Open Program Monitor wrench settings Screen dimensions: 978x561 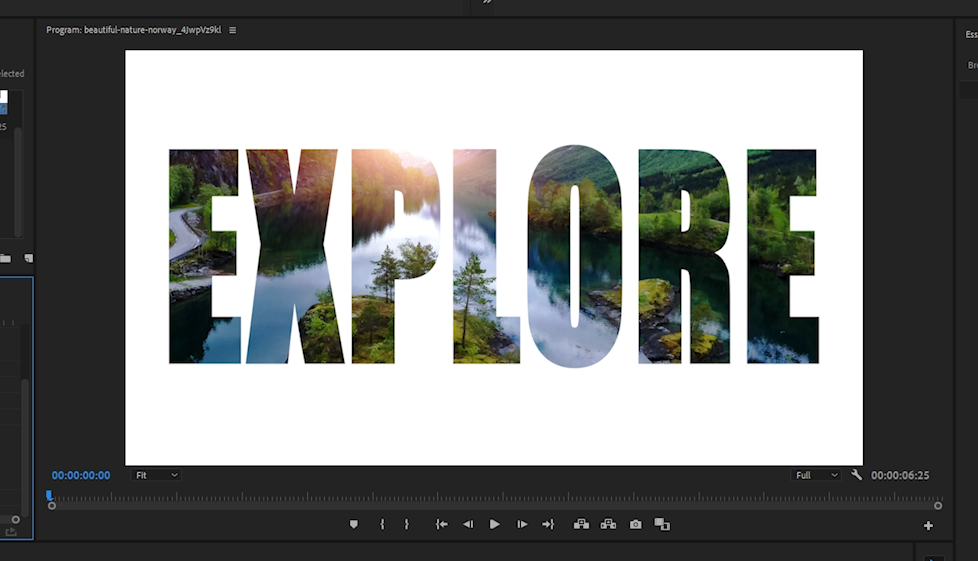[x=856, y=475]
